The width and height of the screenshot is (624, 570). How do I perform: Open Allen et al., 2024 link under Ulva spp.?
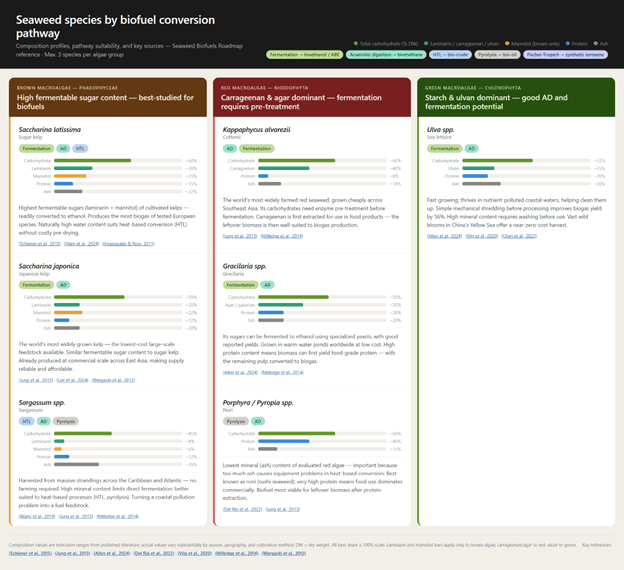tap(445, 236)
